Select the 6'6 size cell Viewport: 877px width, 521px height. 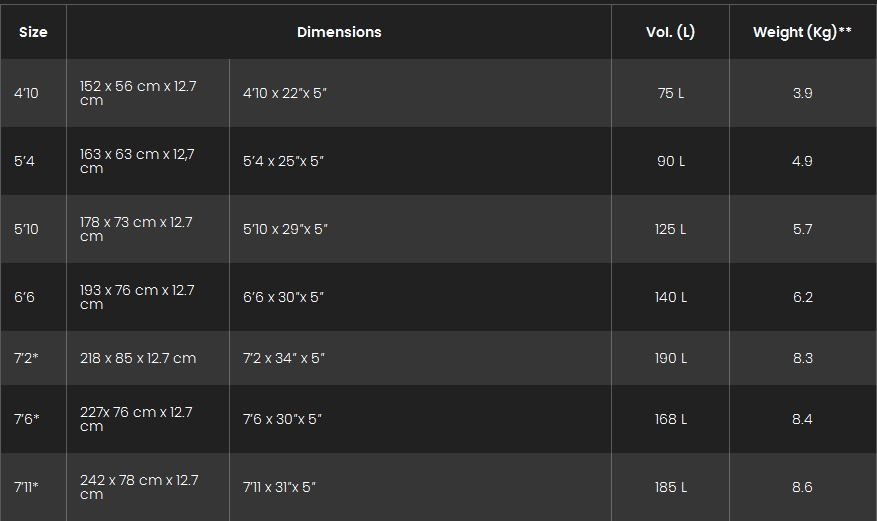coord(33,297)
